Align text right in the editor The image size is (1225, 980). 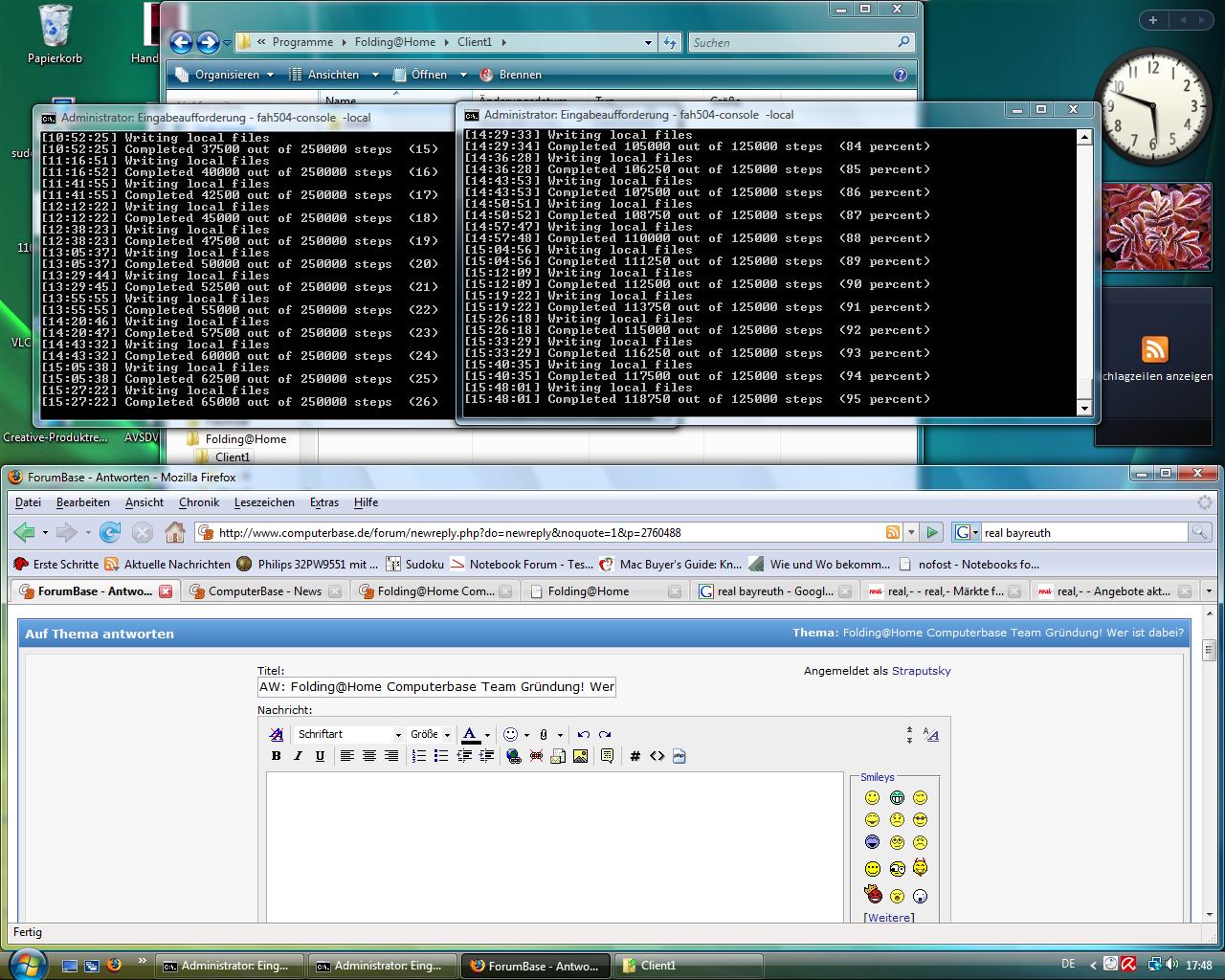[x=390, y=756]
